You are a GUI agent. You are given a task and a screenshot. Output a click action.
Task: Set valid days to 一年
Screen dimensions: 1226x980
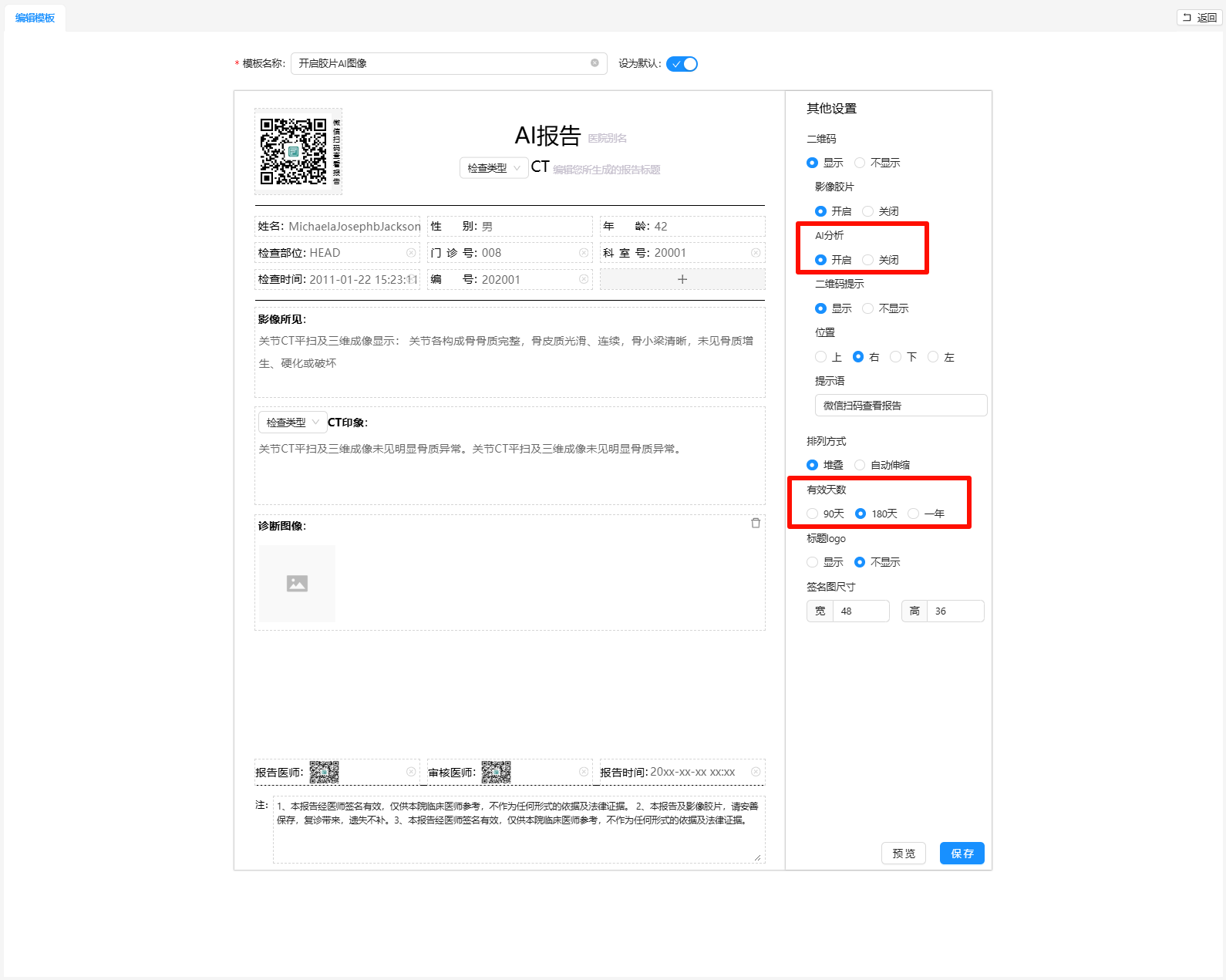click(x=914, y=514)
